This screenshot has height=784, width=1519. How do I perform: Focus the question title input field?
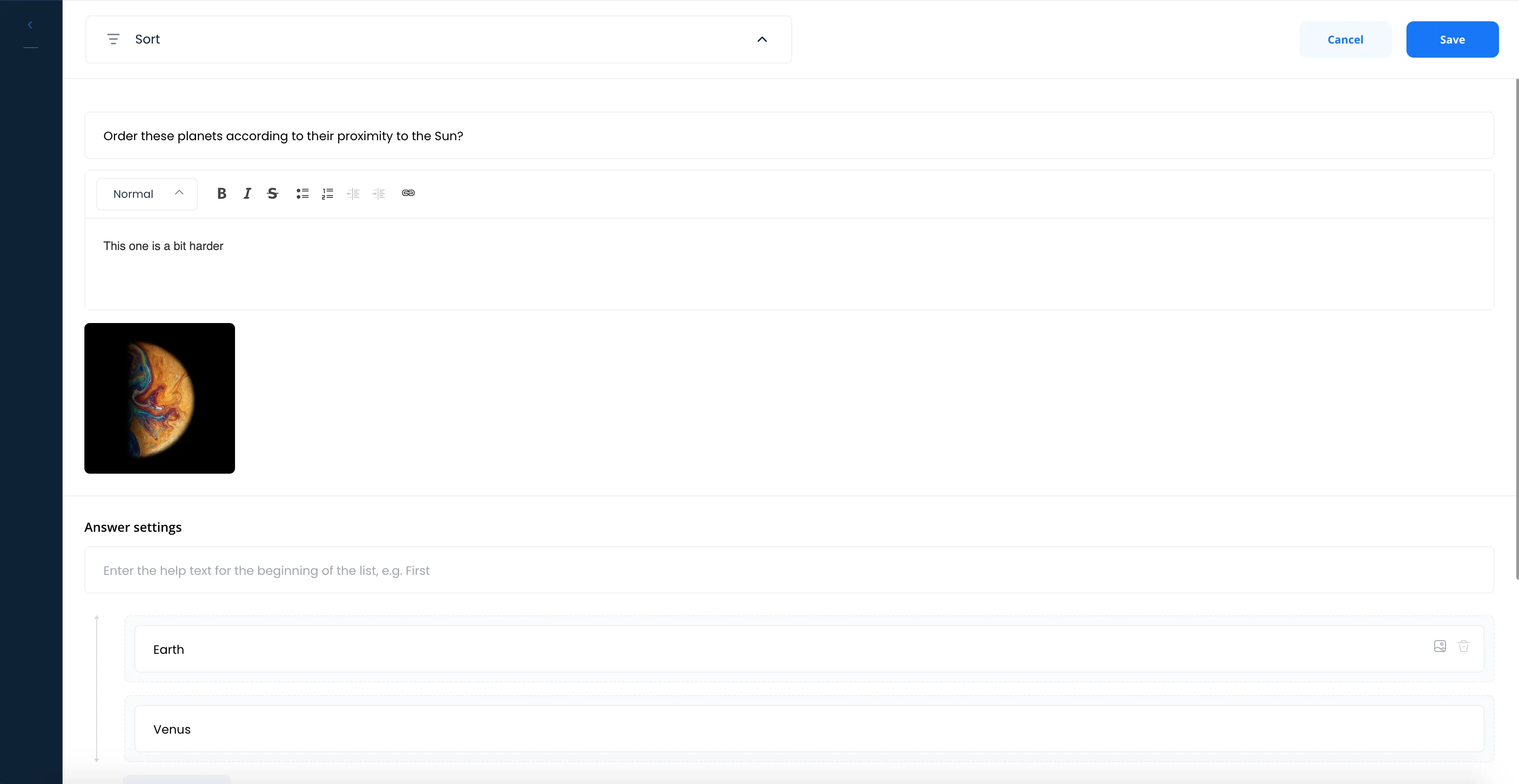(x=789, y=136)
